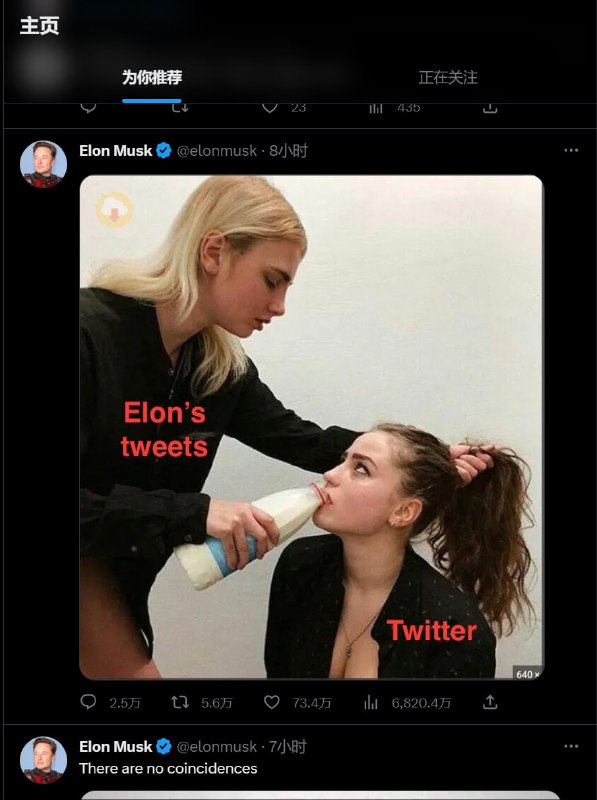Open more options on the coincidences tweet

tap(570, 746)
